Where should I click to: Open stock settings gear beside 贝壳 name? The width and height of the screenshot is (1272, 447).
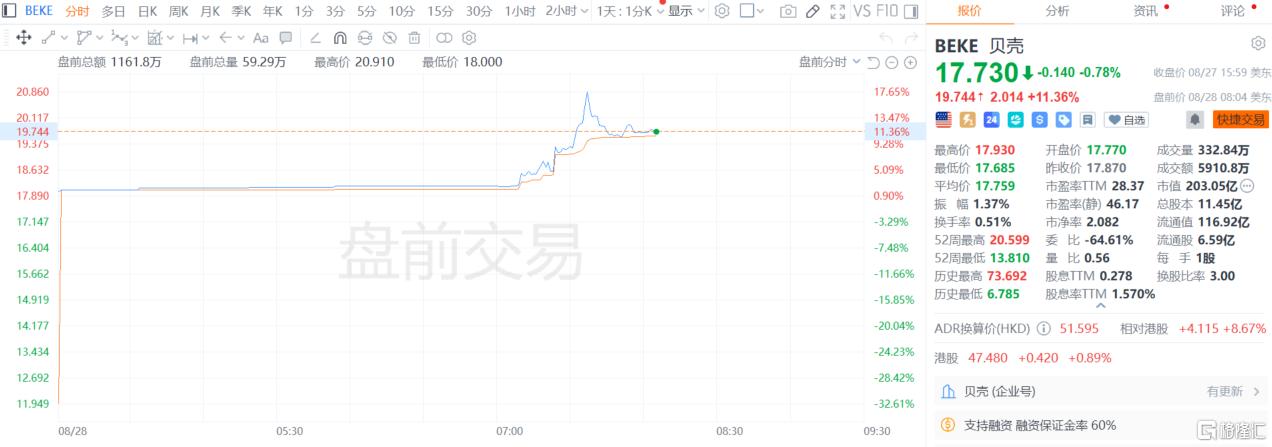(1258, 44)
